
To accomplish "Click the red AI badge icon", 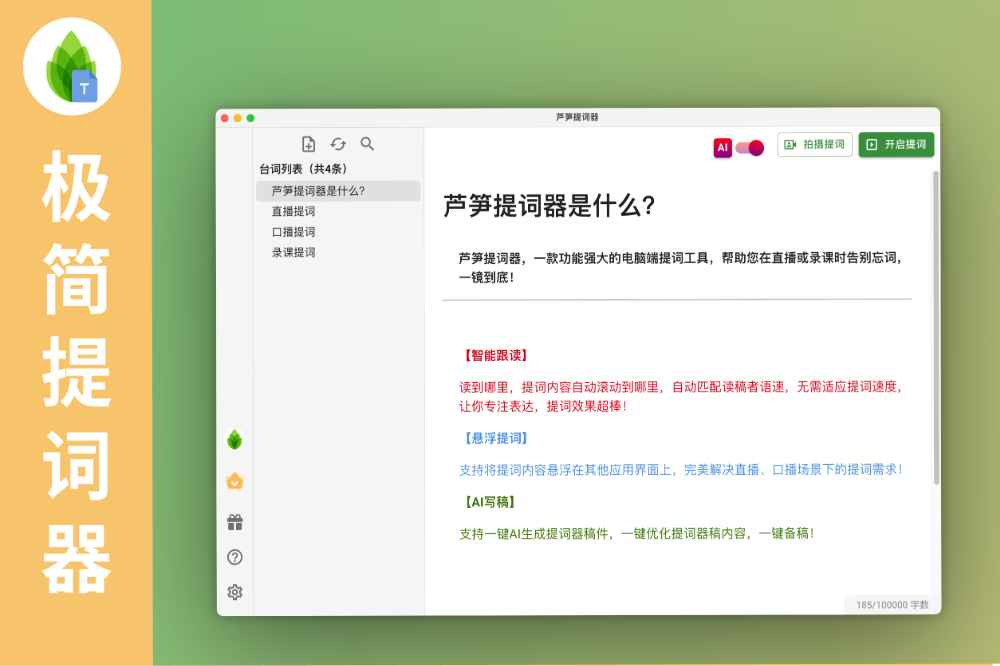I will [722, 147].
